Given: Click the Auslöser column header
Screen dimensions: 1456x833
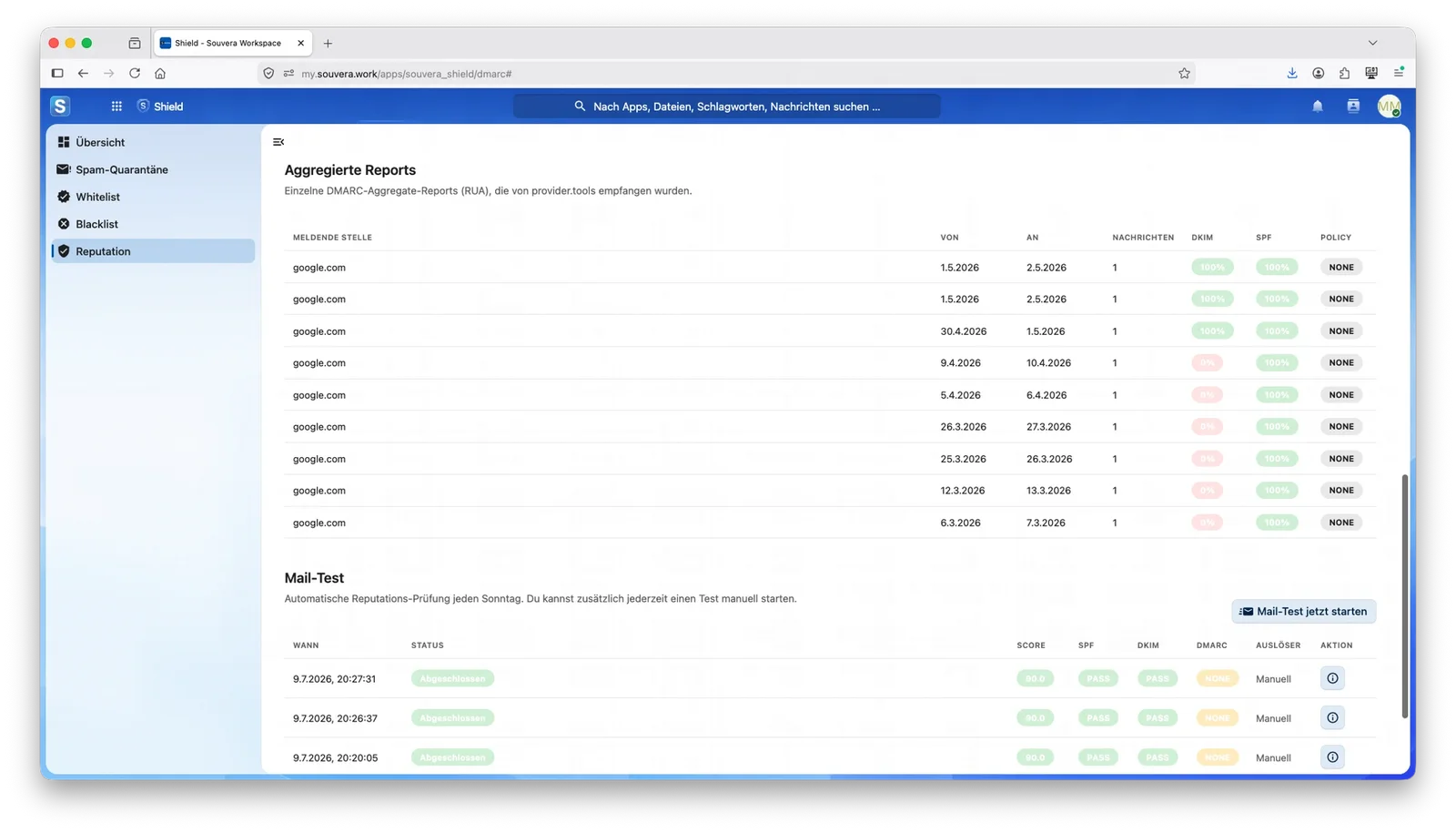Looking at the screenshot, I should click(1278, 645).
